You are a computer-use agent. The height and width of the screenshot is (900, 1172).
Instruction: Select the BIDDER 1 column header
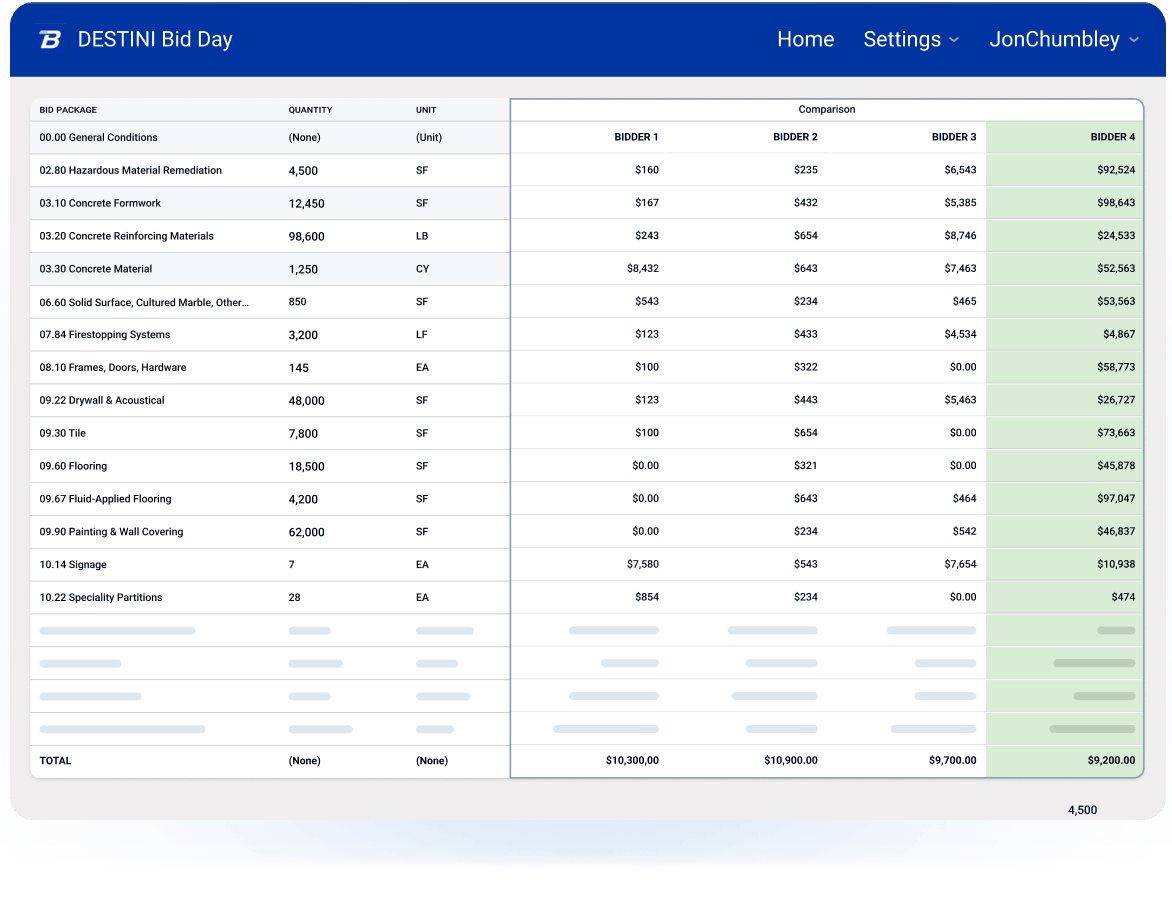coord(636,137)
